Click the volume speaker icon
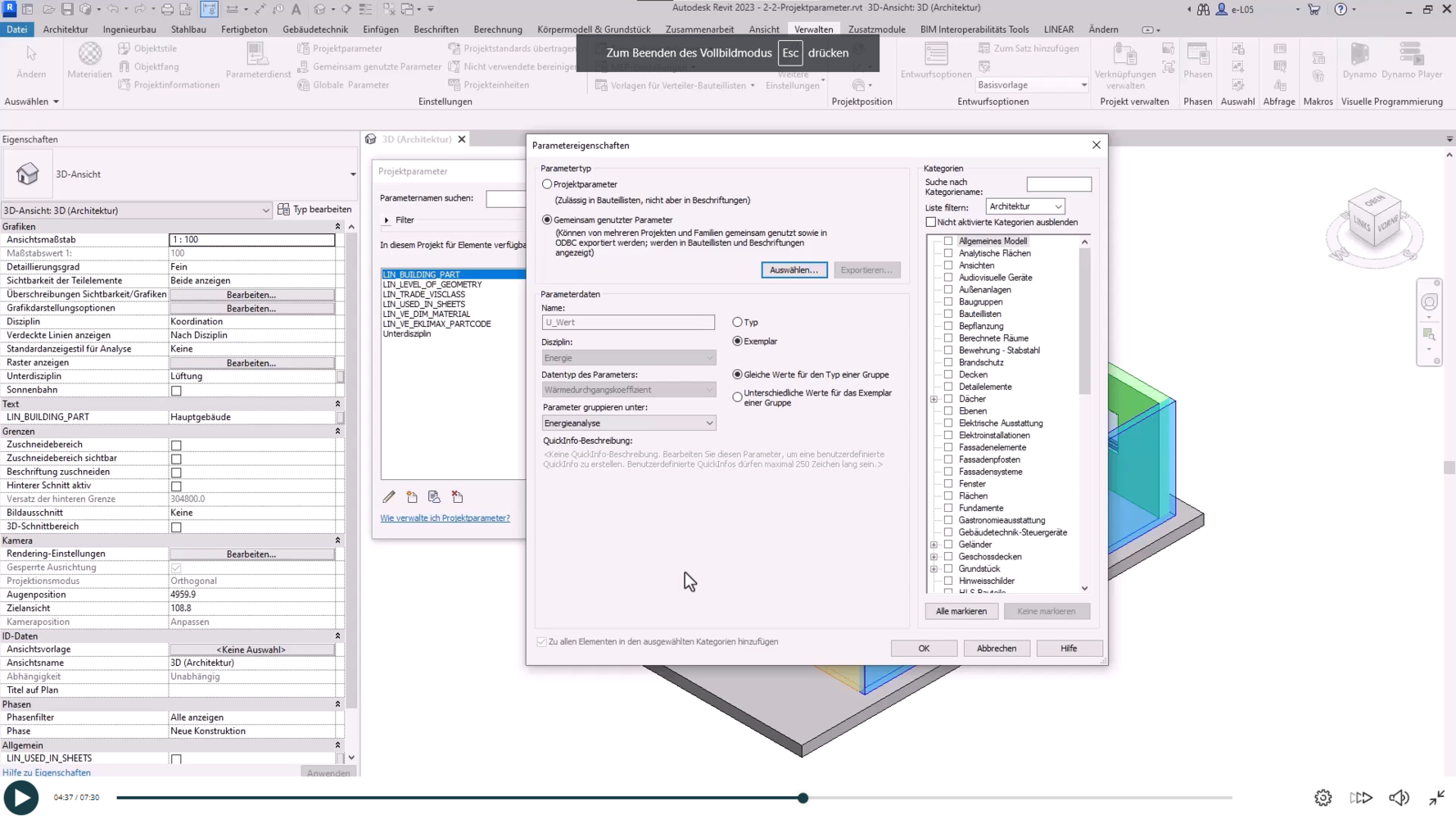Image resolution: width=1456 pixels, height=819 pixels. click(1399, 798)
